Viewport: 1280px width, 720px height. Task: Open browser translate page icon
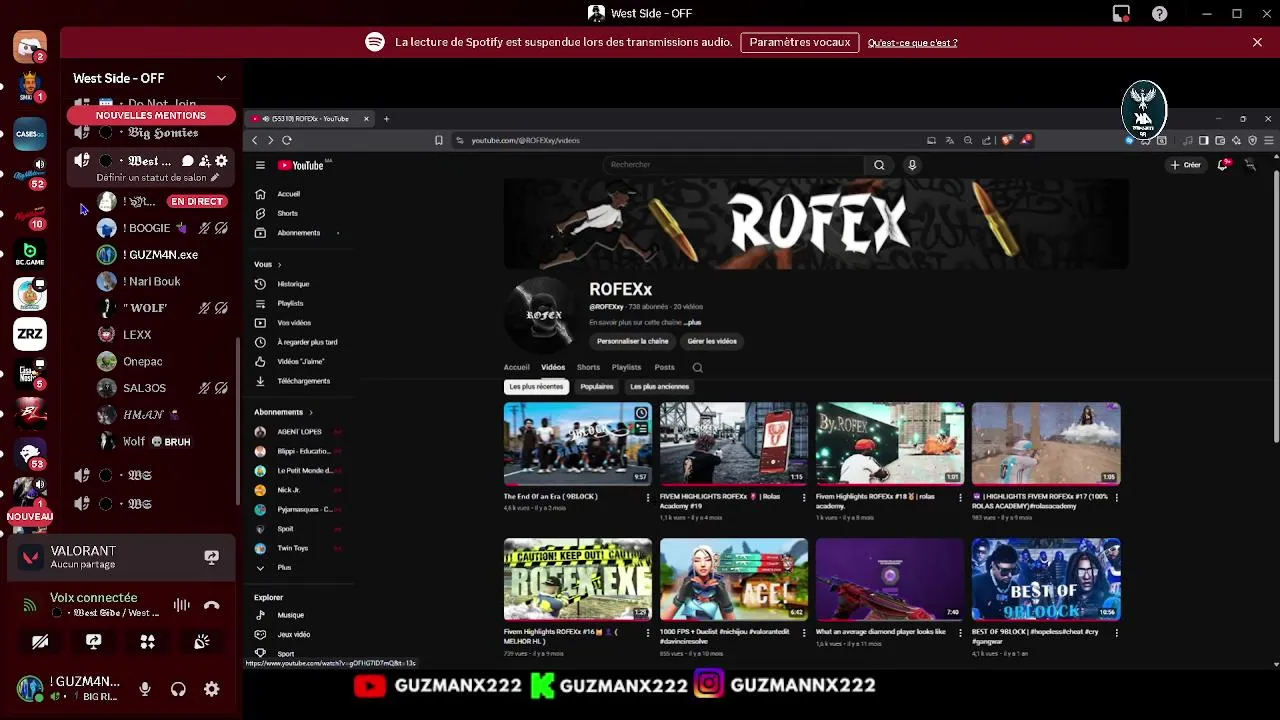pos(950,140)
